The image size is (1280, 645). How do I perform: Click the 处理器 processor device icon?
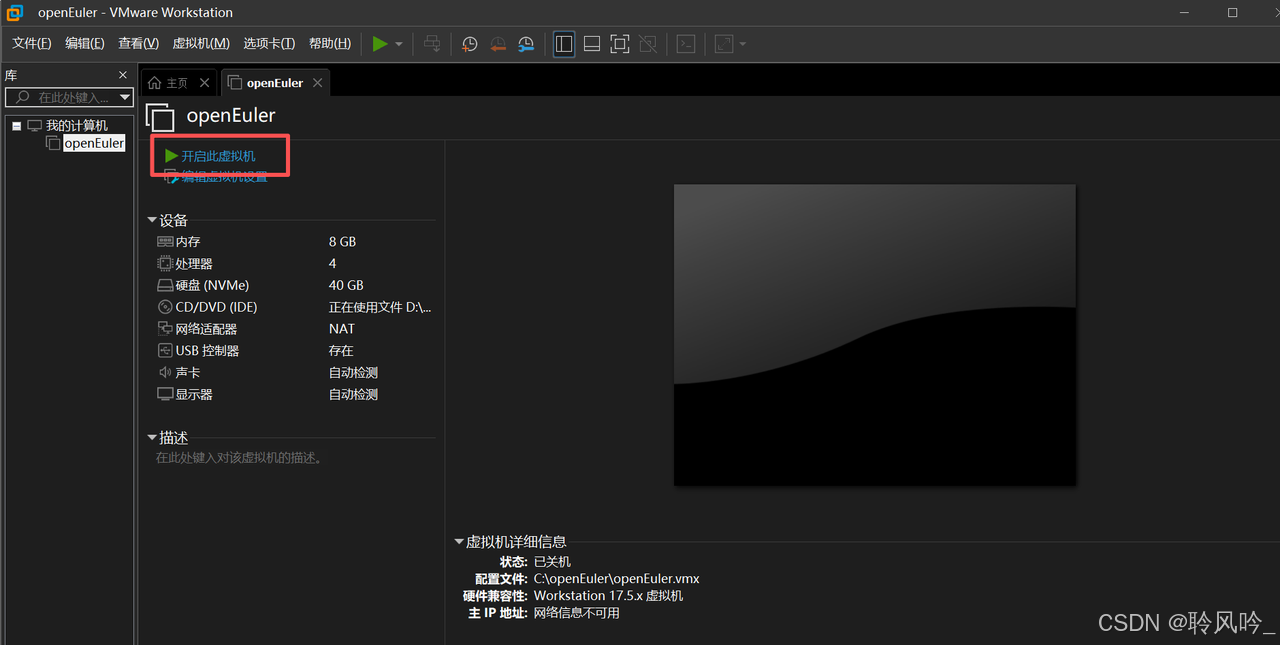(x=165, y=264)
